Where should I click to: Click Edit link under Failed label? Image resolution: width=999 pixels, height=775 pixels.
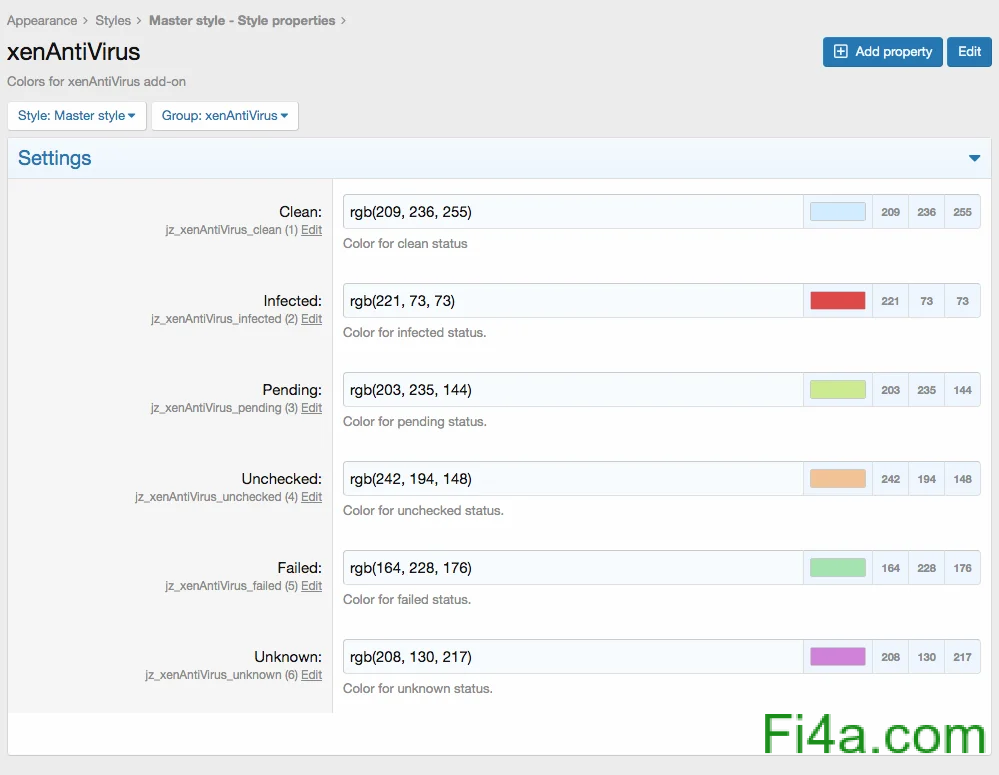[x=311, y=586]
